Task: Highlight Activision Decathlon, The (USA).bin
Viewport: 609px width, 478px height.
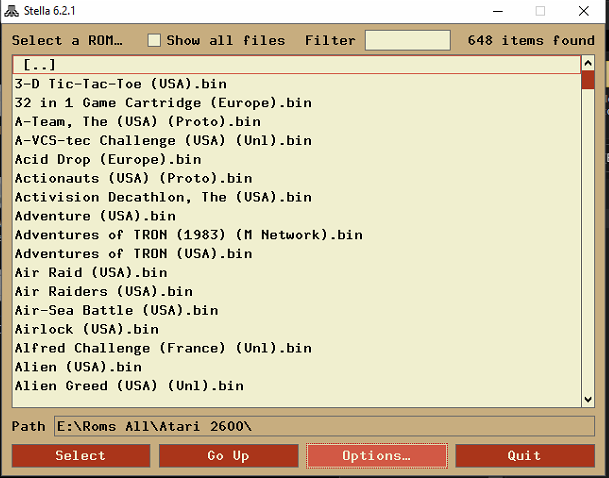Action: point(163,197)
